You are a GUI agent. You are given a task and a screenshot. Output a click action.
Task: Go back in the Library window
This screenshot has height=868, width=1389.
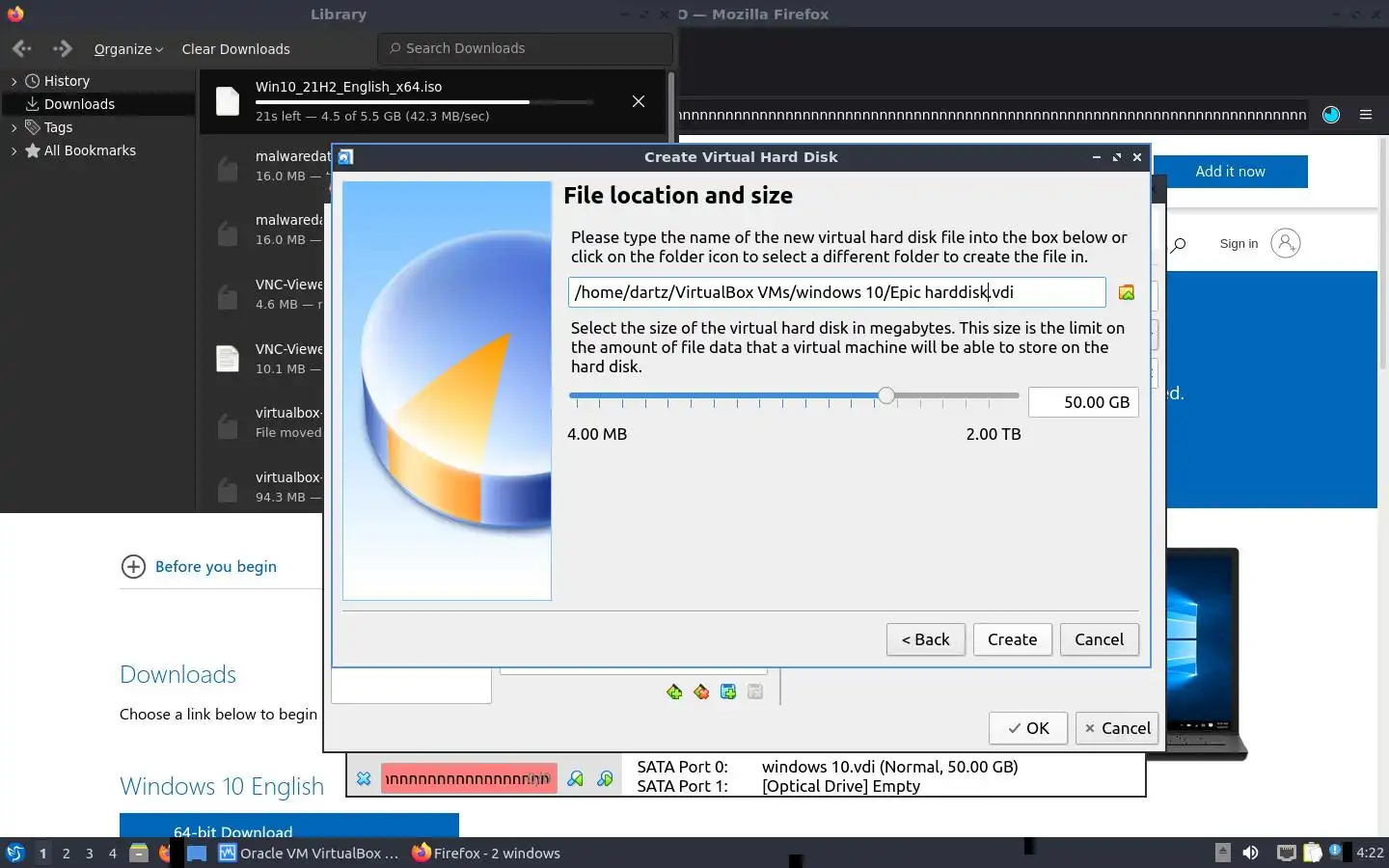click(22, 48)
